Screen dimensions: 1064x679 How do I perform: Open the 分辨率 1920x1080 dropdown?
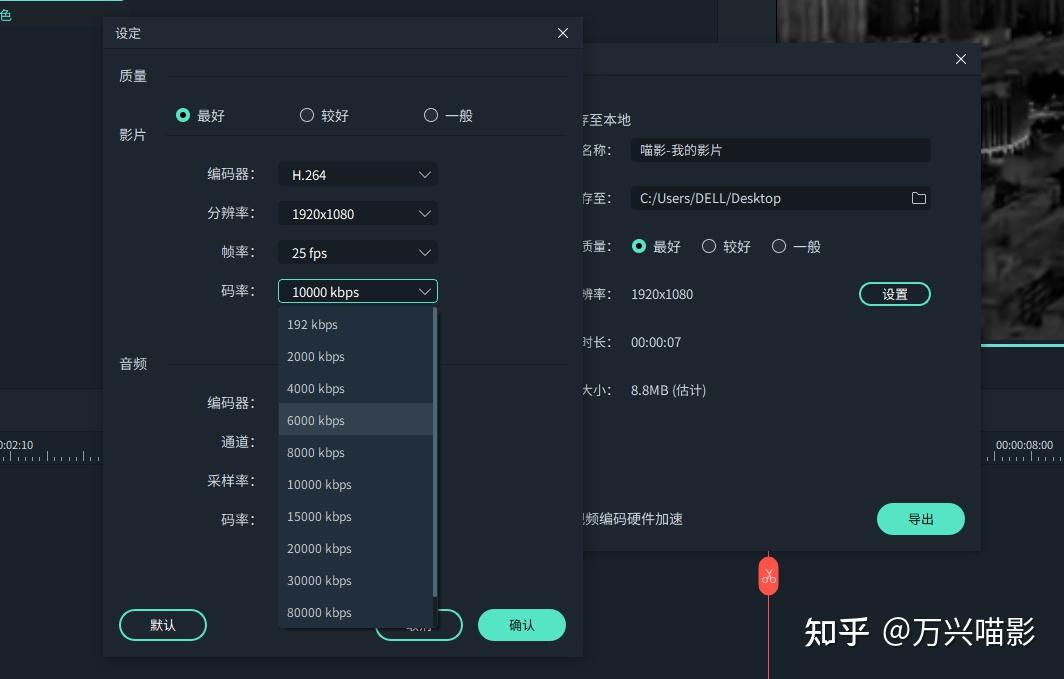click(x=358, y=214)
